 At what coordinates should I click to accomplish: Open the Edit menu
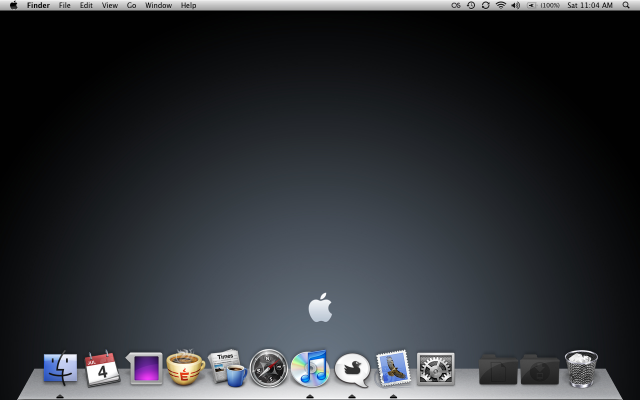(86, 5)
